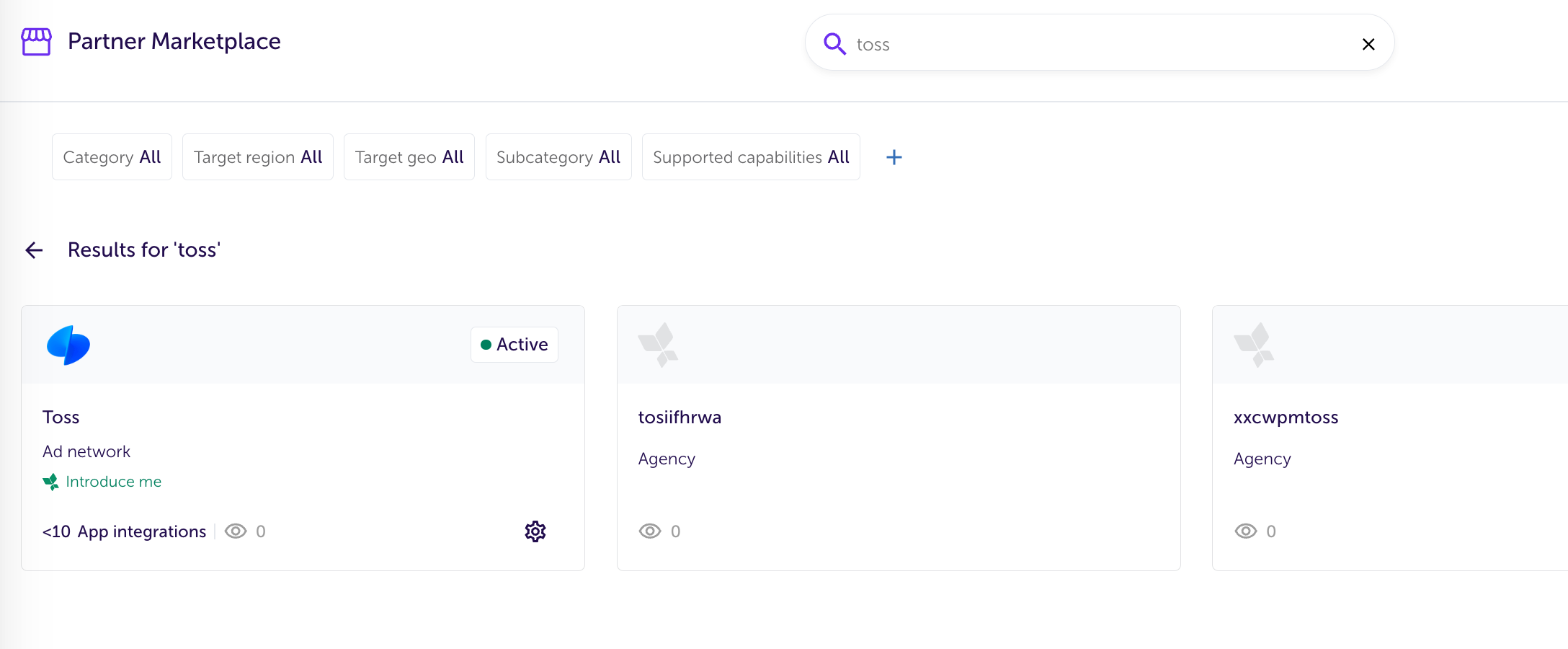Expand the Target geo filter
This screenshot has height=649, width=1568.
[x=409, y=157]
